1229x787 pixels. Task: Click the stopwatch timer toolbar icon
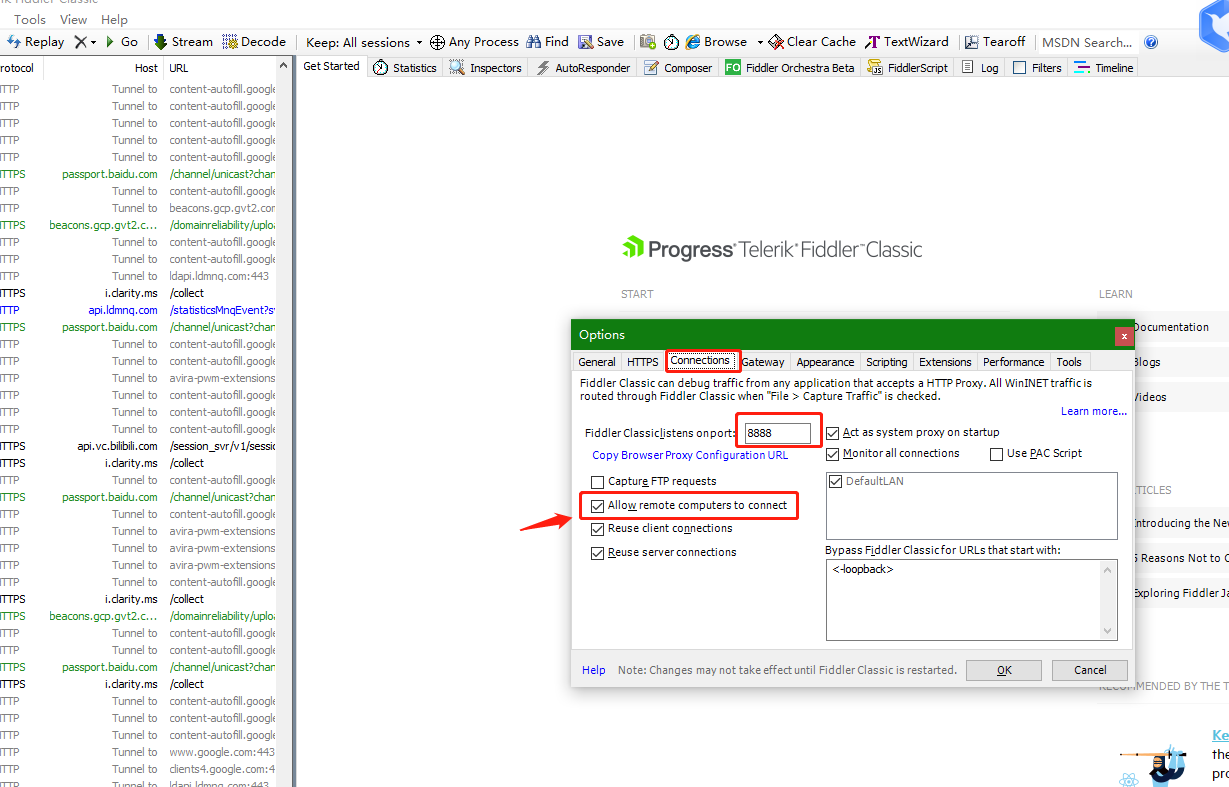(671, 42)
